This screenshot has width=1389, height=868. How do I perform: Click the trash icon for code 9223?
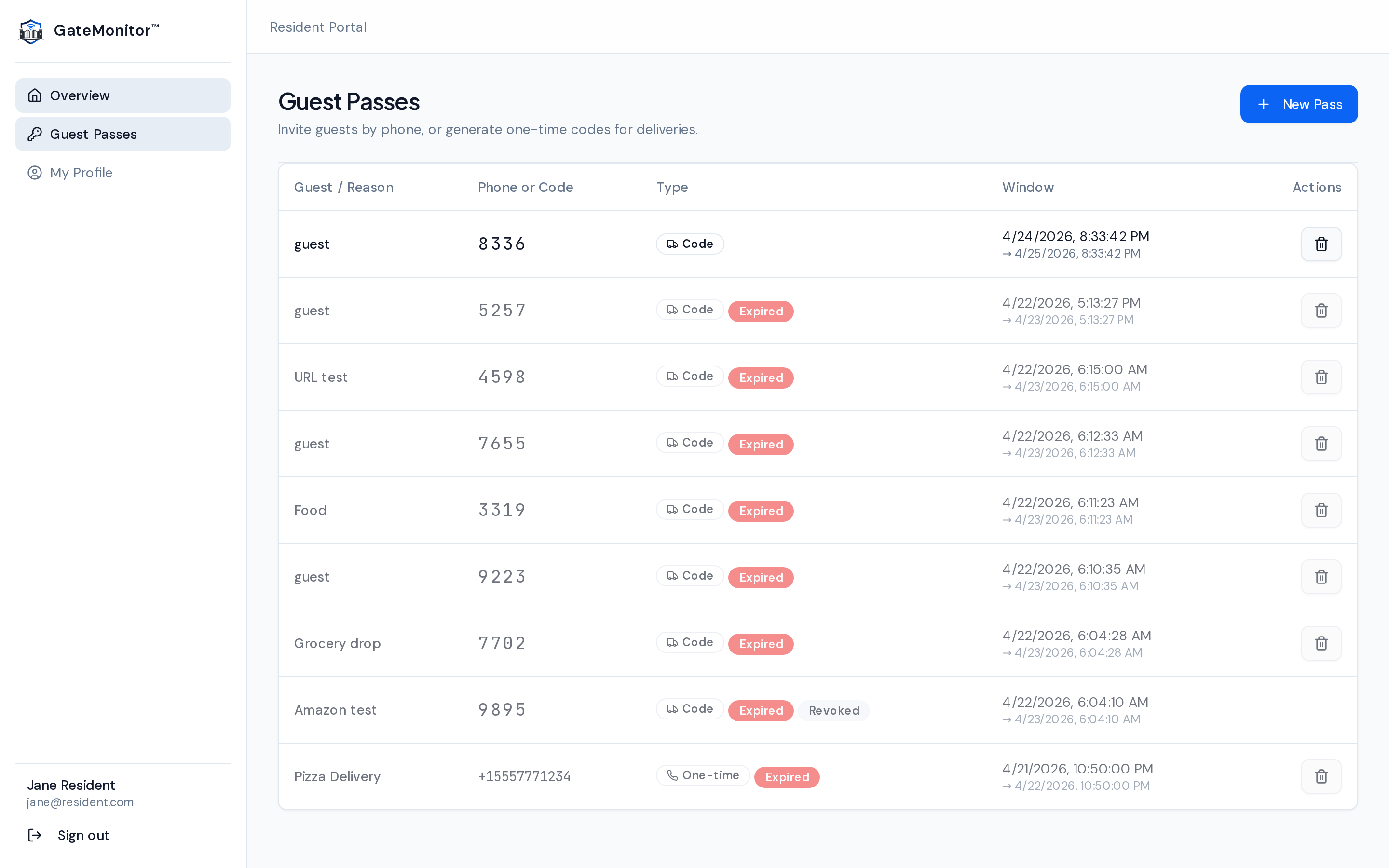pos(1321,577)
